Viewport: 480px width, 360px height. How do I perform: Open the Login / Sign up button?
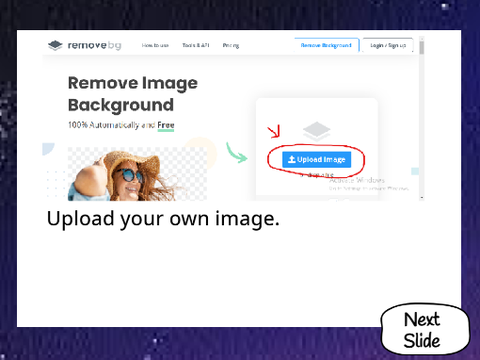[x=388, y=45]
